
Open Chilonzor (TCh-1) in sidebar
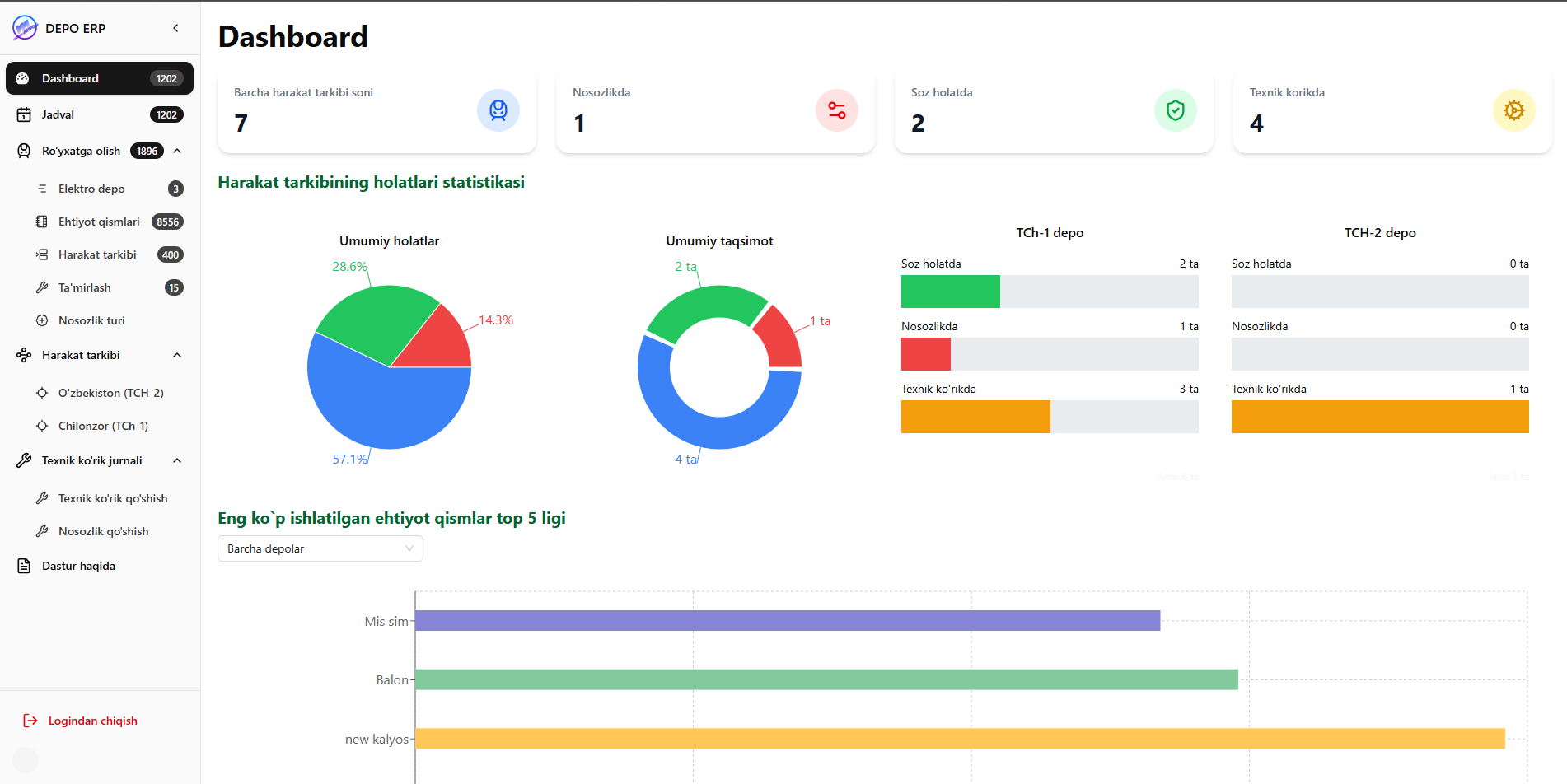(x=103, y=427)
